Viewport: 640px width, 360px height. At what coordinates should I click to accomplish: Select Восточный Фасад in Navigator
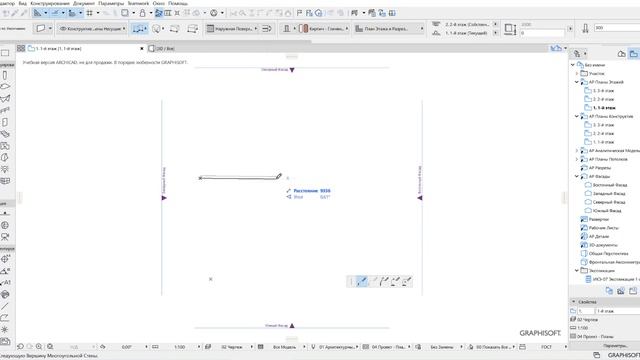coord(609,185)
